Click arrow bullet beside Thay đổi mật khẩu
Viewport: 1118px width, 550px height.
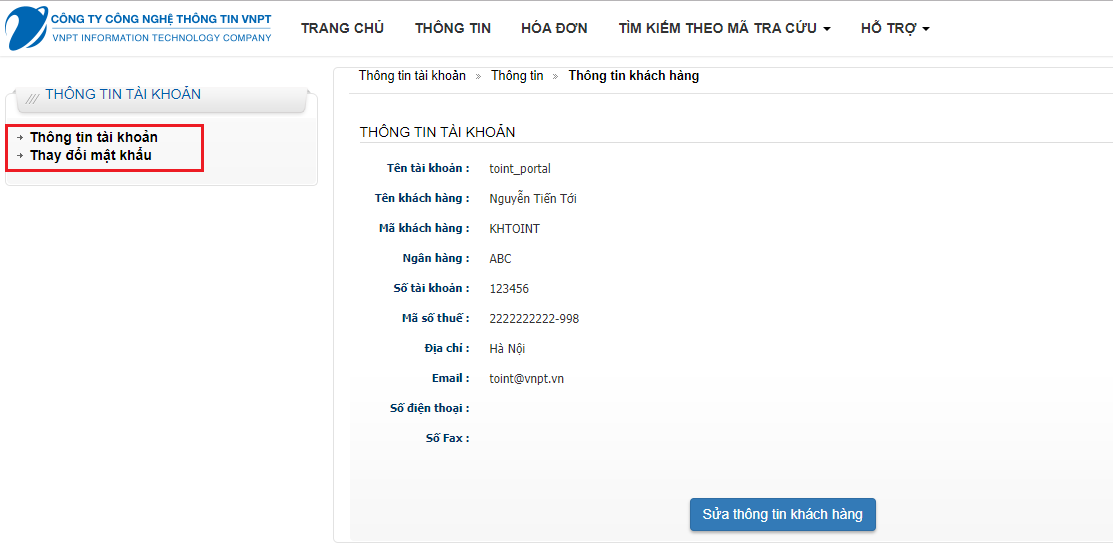click(20, 156)
